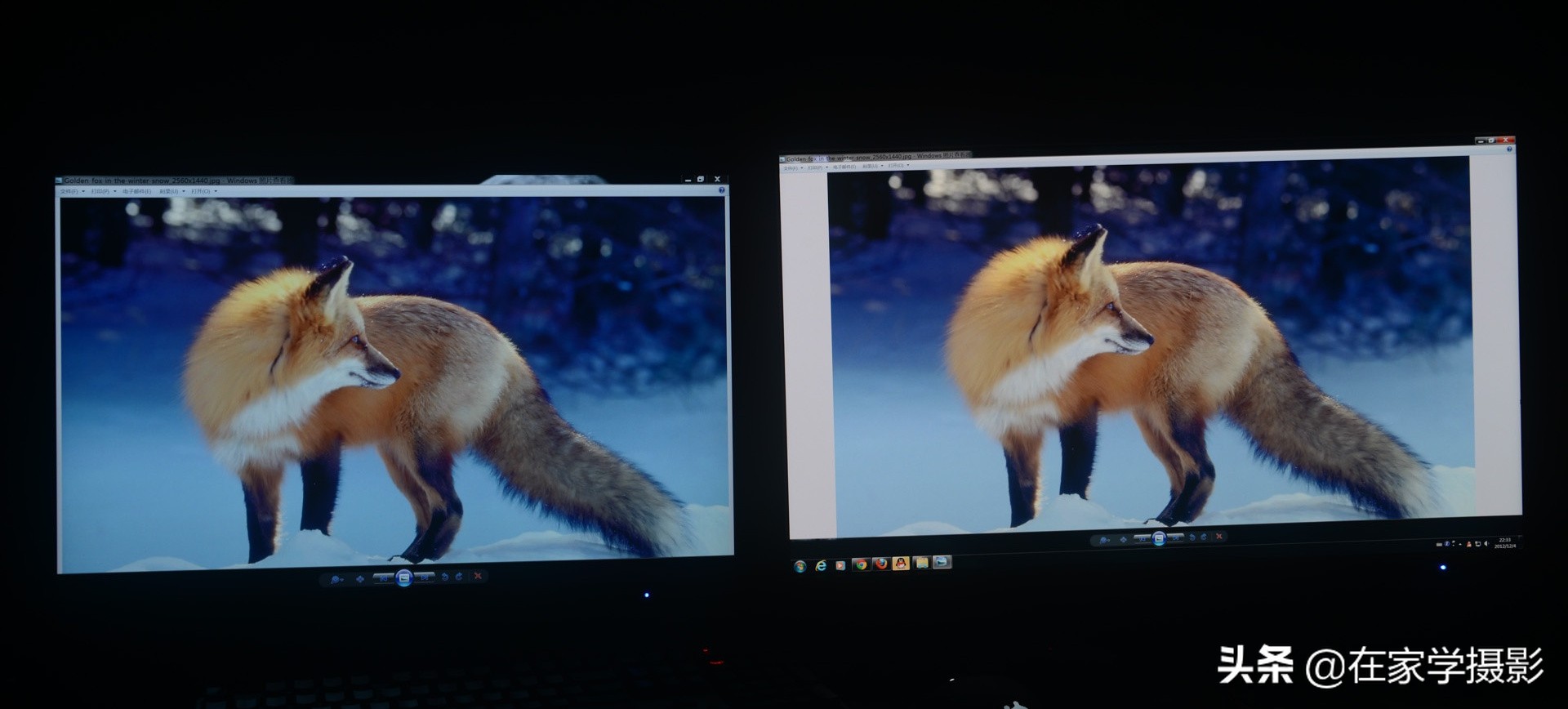The image size is (1568, 709).
Task: Click the zoom magnifier in right viewer
Action: [1104, 540]
